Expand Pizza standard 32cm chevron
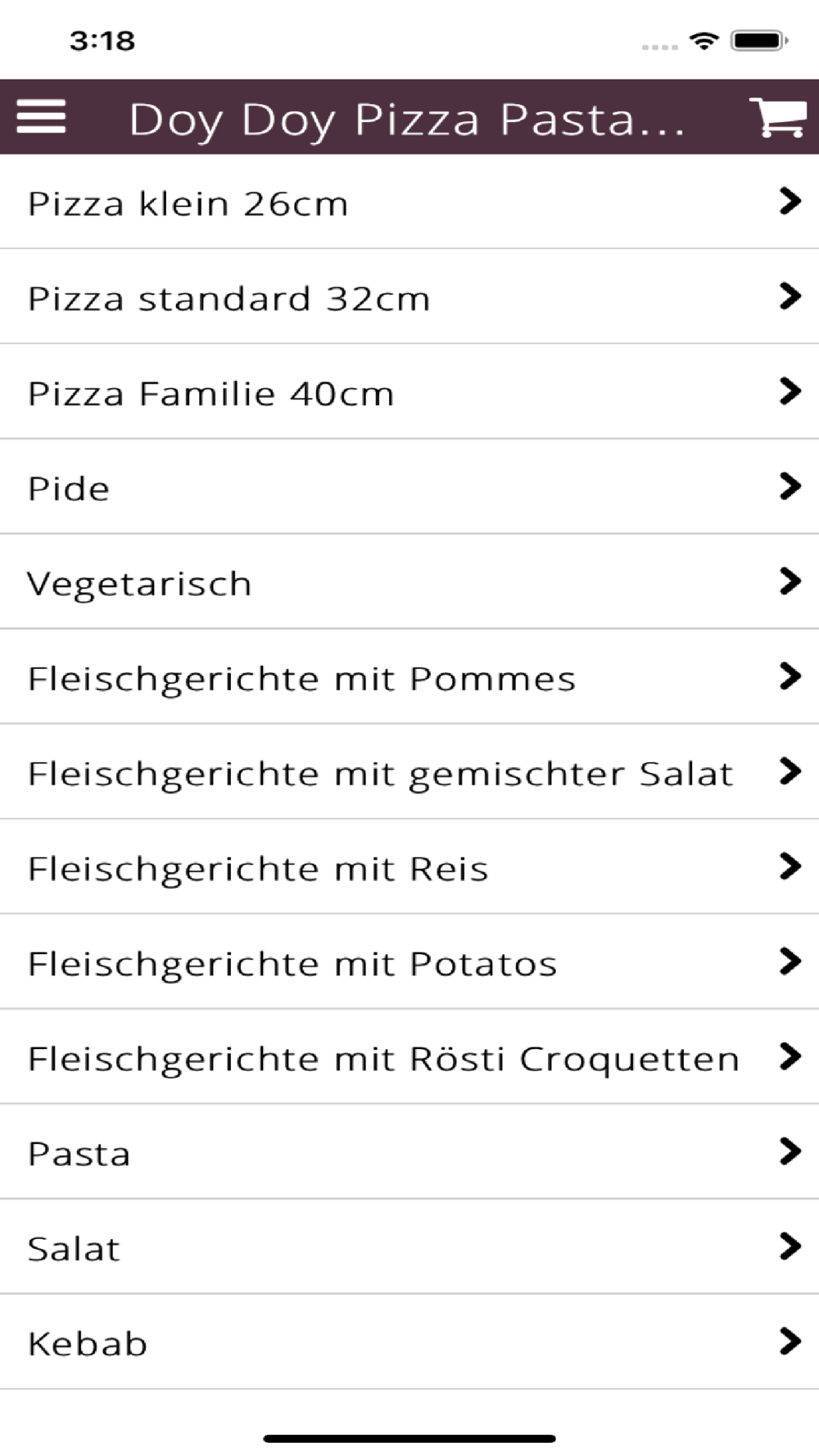 pyautogui.click(x=790, y=296)
